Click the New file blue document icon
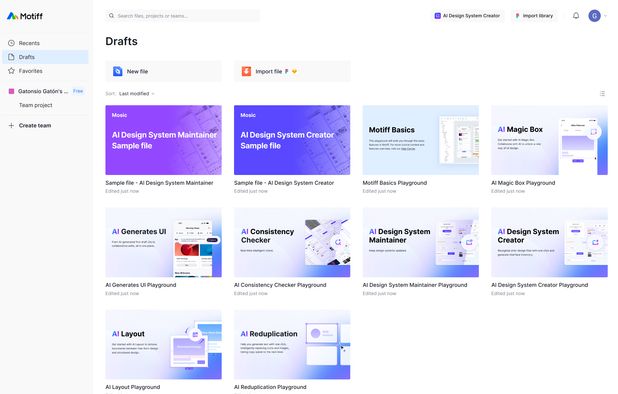The width and height of the screenshot is (618, 394). [x=117, y=71]
